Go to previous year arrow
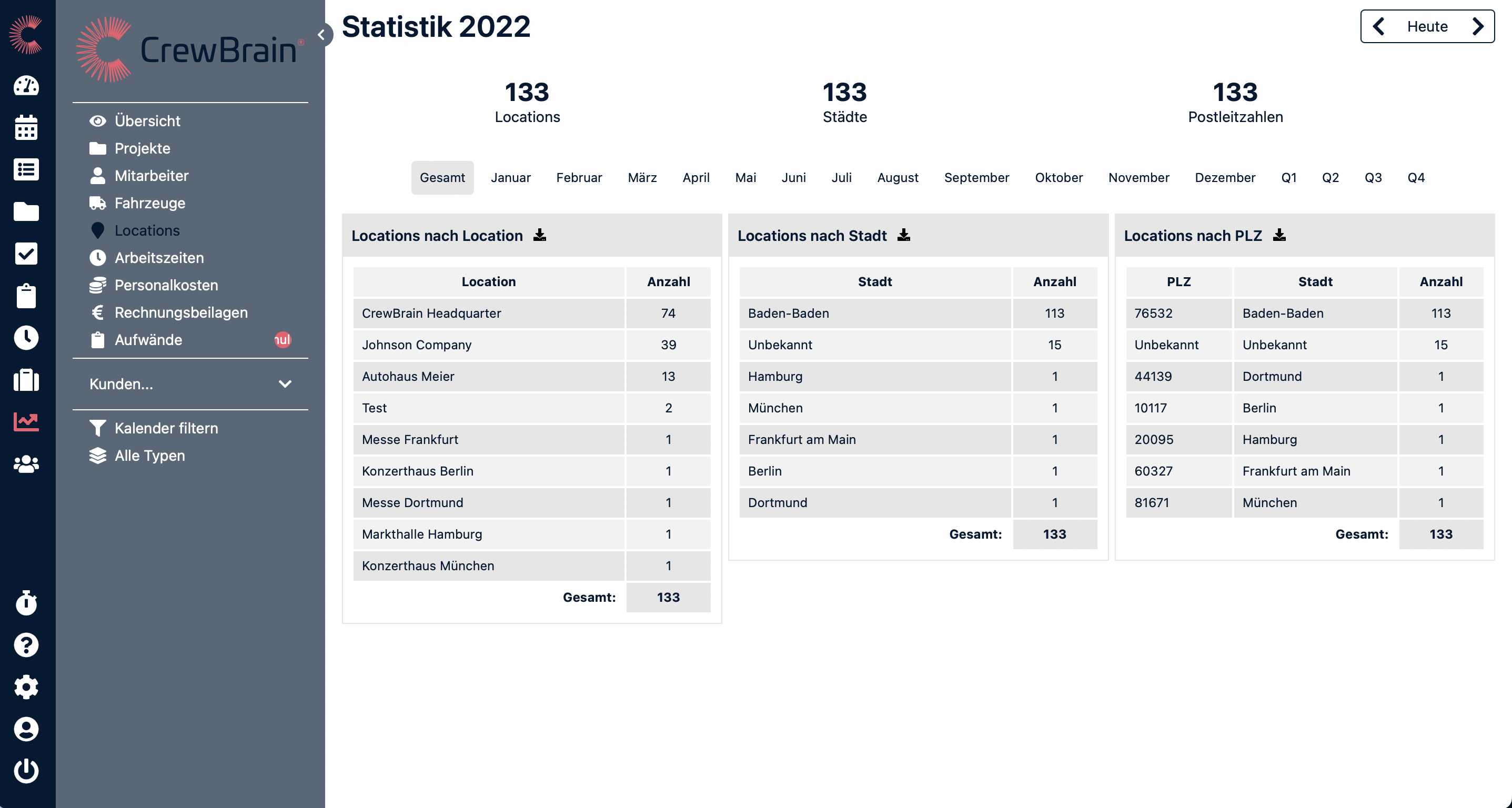 [x=1379, y=26]
